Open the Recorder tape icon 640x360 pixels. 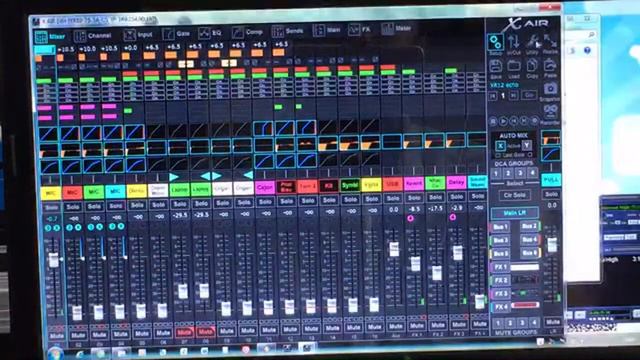pyautogui.click(x=550, y=112)
